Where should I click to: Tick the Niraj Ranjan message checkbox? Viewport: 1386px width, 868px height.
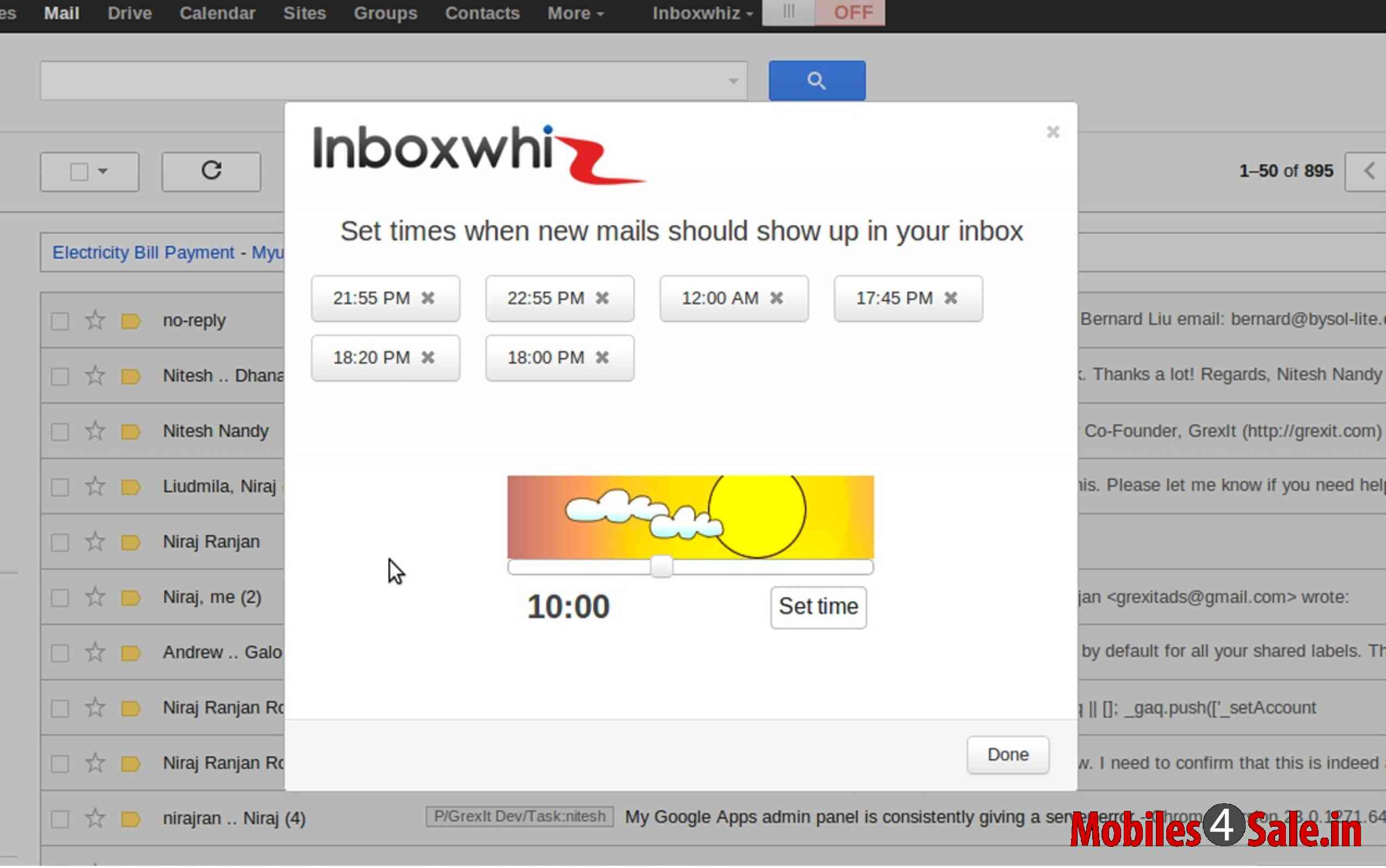click(60, 543)
